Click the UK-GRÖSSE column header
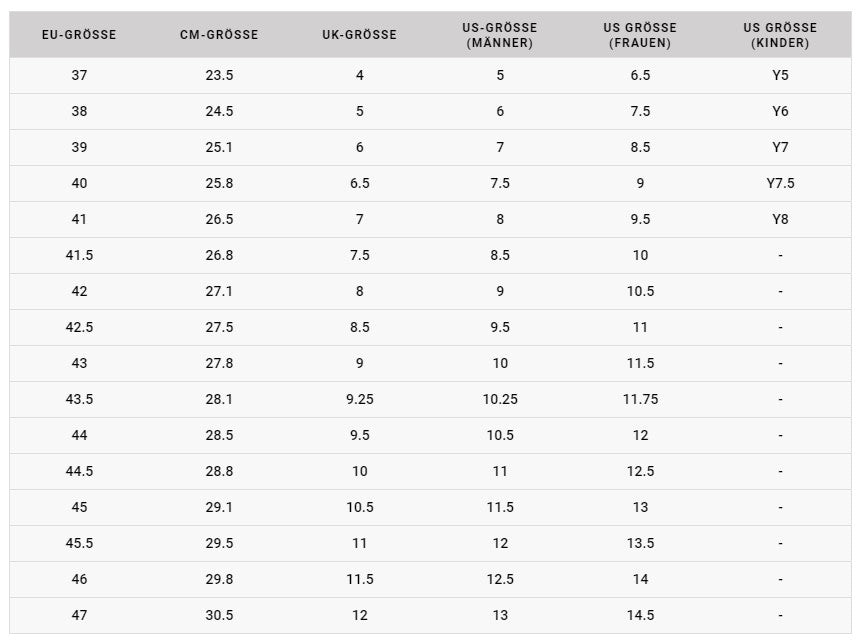Image resolution: width=861 pixels, height=643 pixels. (359, 35)
